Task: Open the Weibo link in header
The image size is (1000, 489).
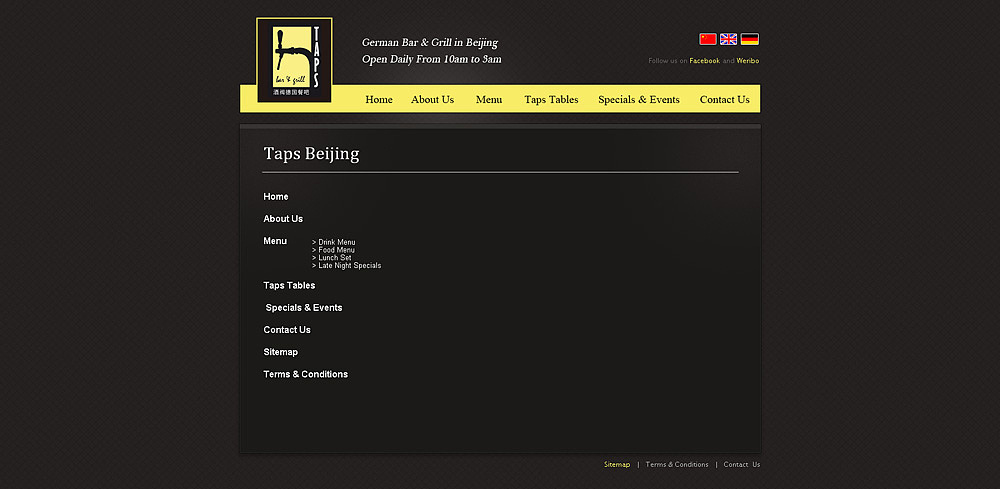Action: [747, 61]
